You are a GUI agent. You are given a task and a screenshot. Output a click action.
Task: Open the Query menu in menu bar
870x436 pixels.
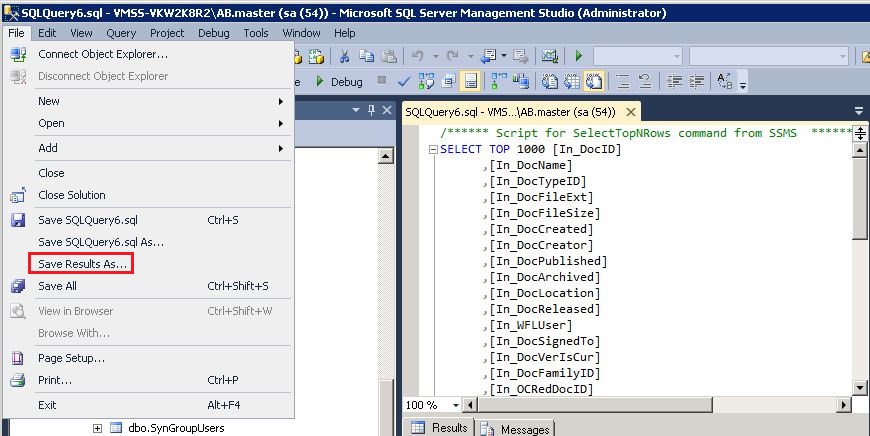(121, 33)
